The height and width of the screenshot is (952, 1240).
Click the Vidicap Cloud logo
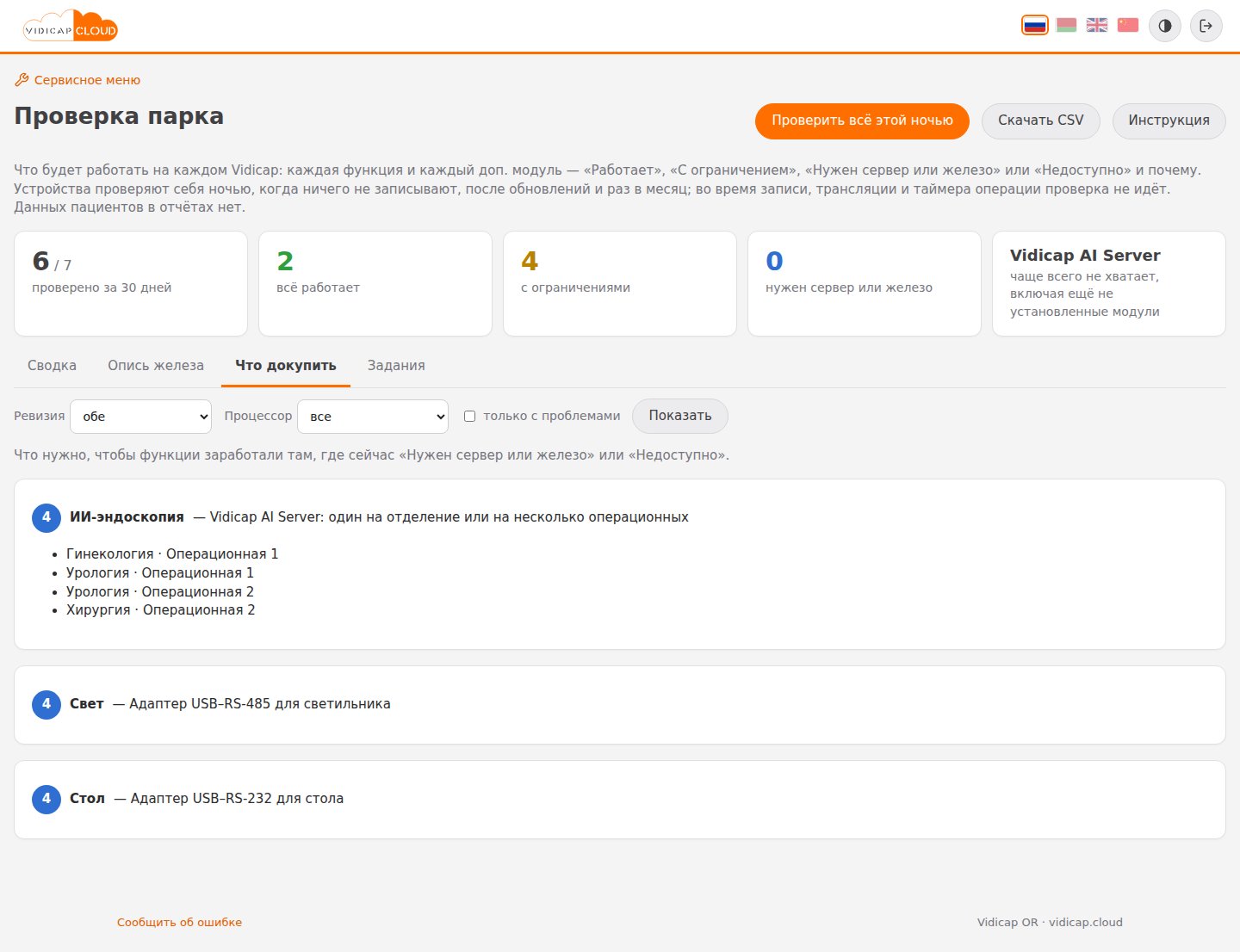pos(71,26)
